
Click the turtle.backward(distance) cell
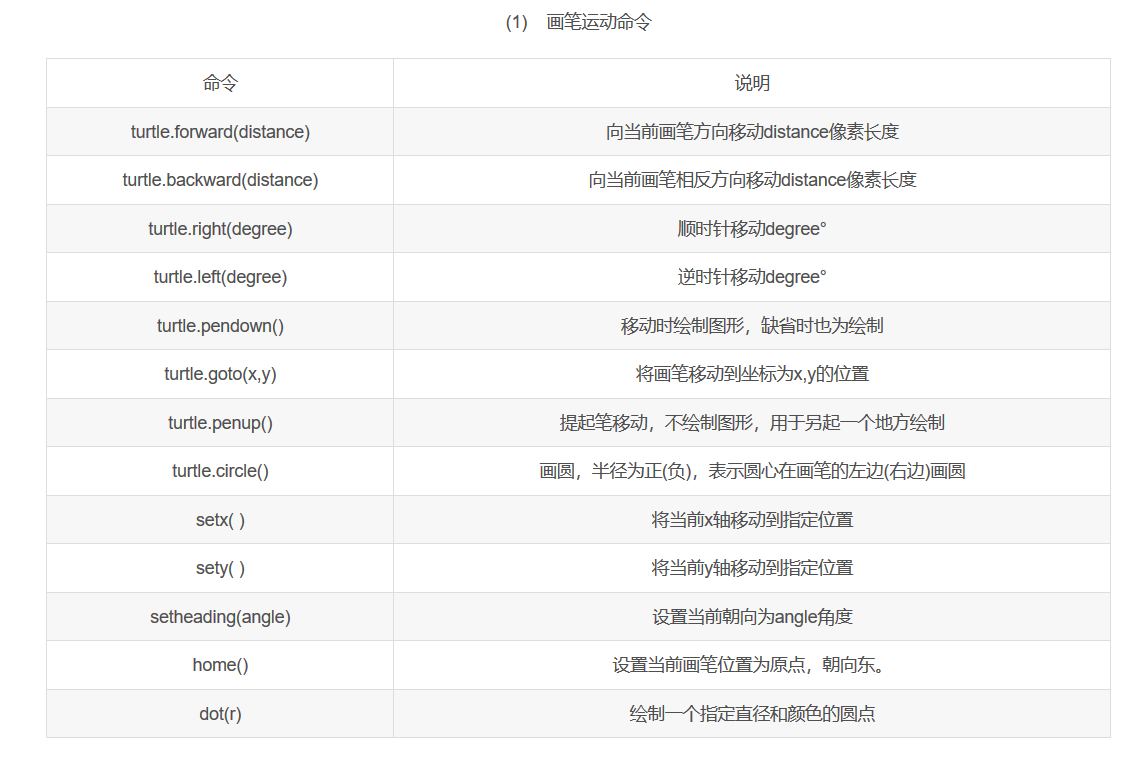(220, 180)
